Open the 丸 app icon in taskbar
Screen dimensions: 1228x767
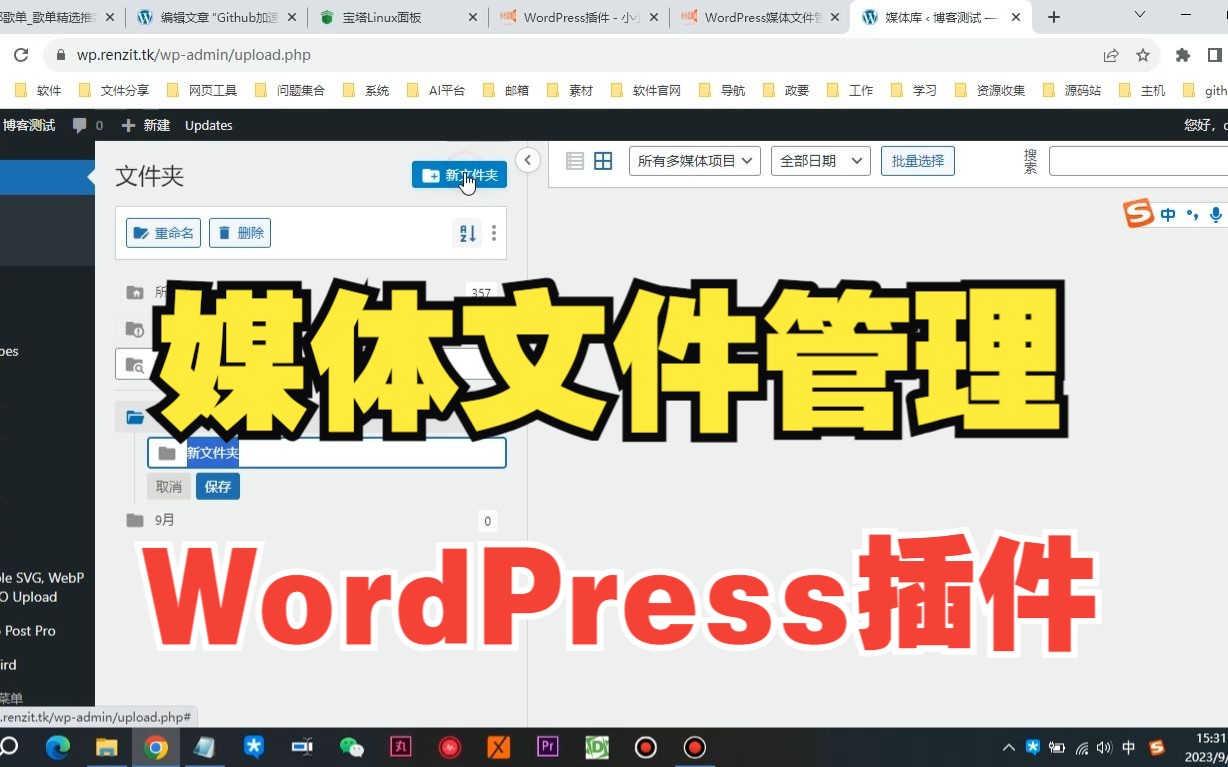[x=401, y=747]
